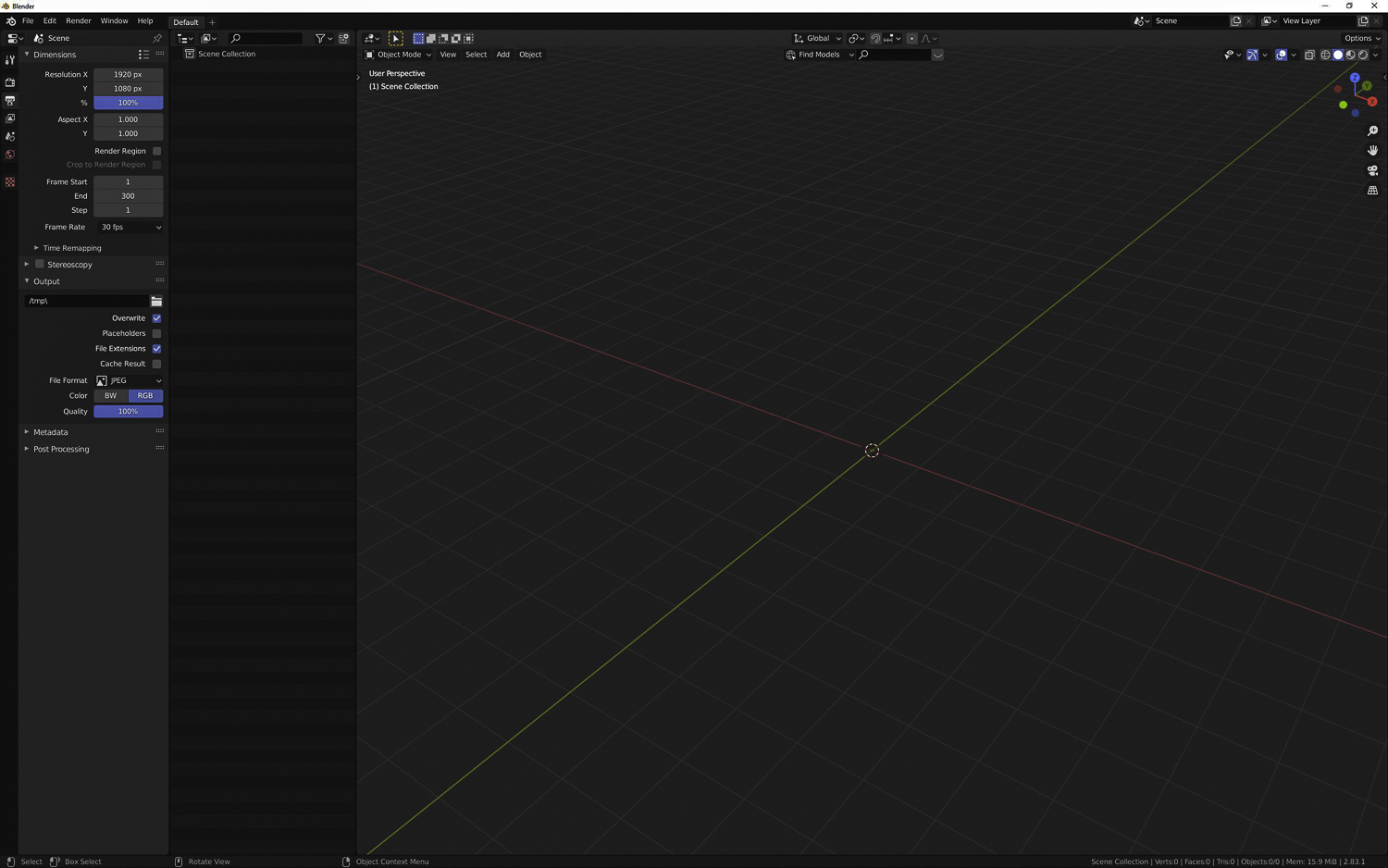Open the Frame Rate 30 fps dropdown

tap(129, 227)
